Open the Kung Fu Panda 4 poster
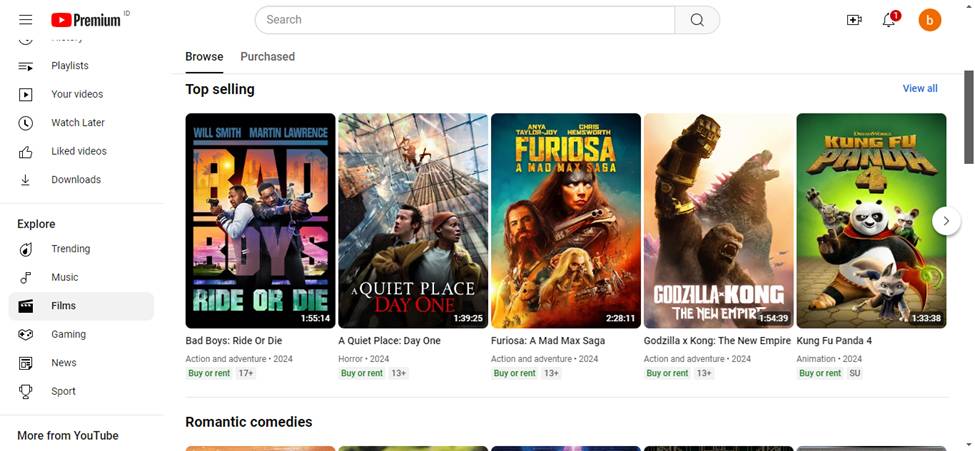 [871, 221]
